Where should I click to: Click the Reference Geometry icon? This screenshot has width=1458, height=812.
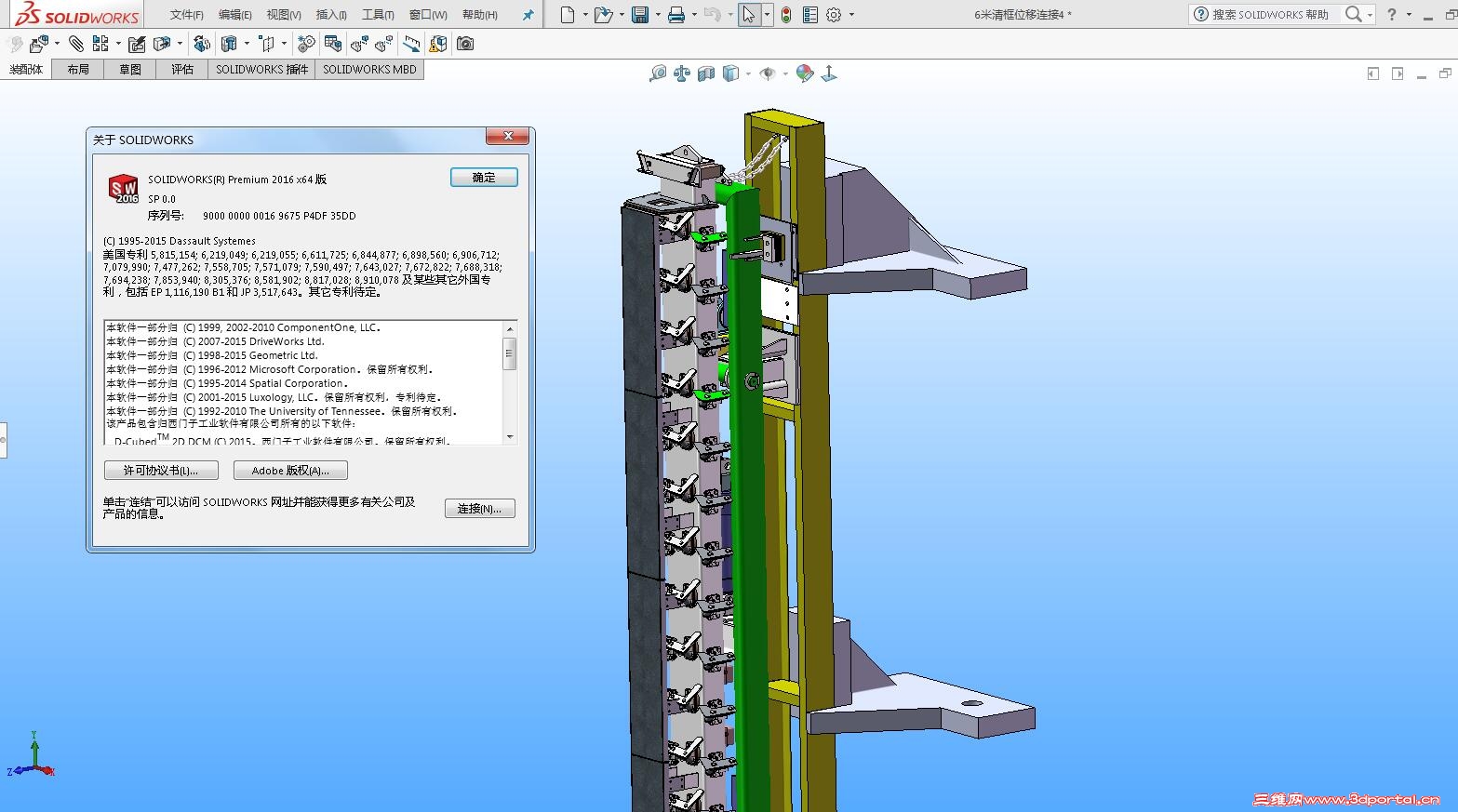[x=268, y=44]
